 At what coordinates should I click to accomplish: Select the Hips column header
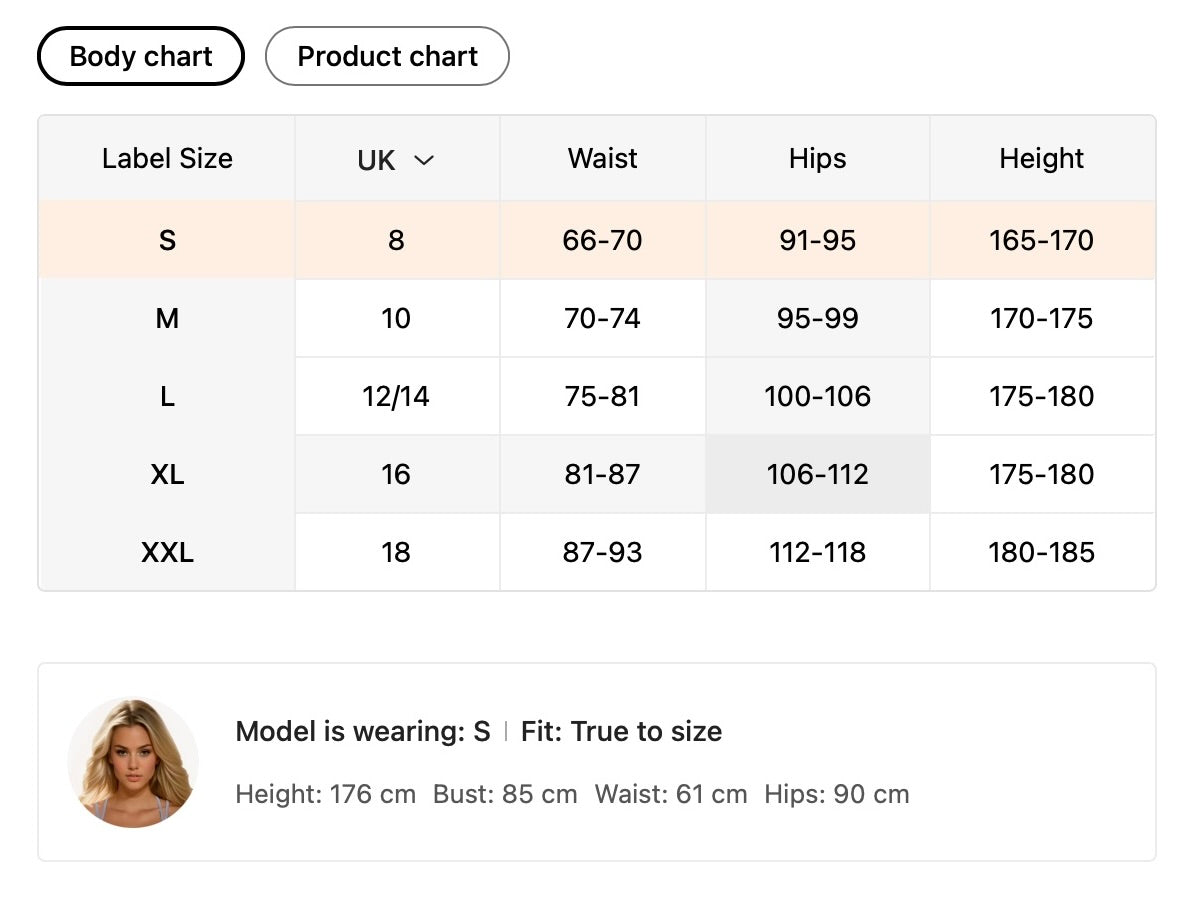pos(817,158)
